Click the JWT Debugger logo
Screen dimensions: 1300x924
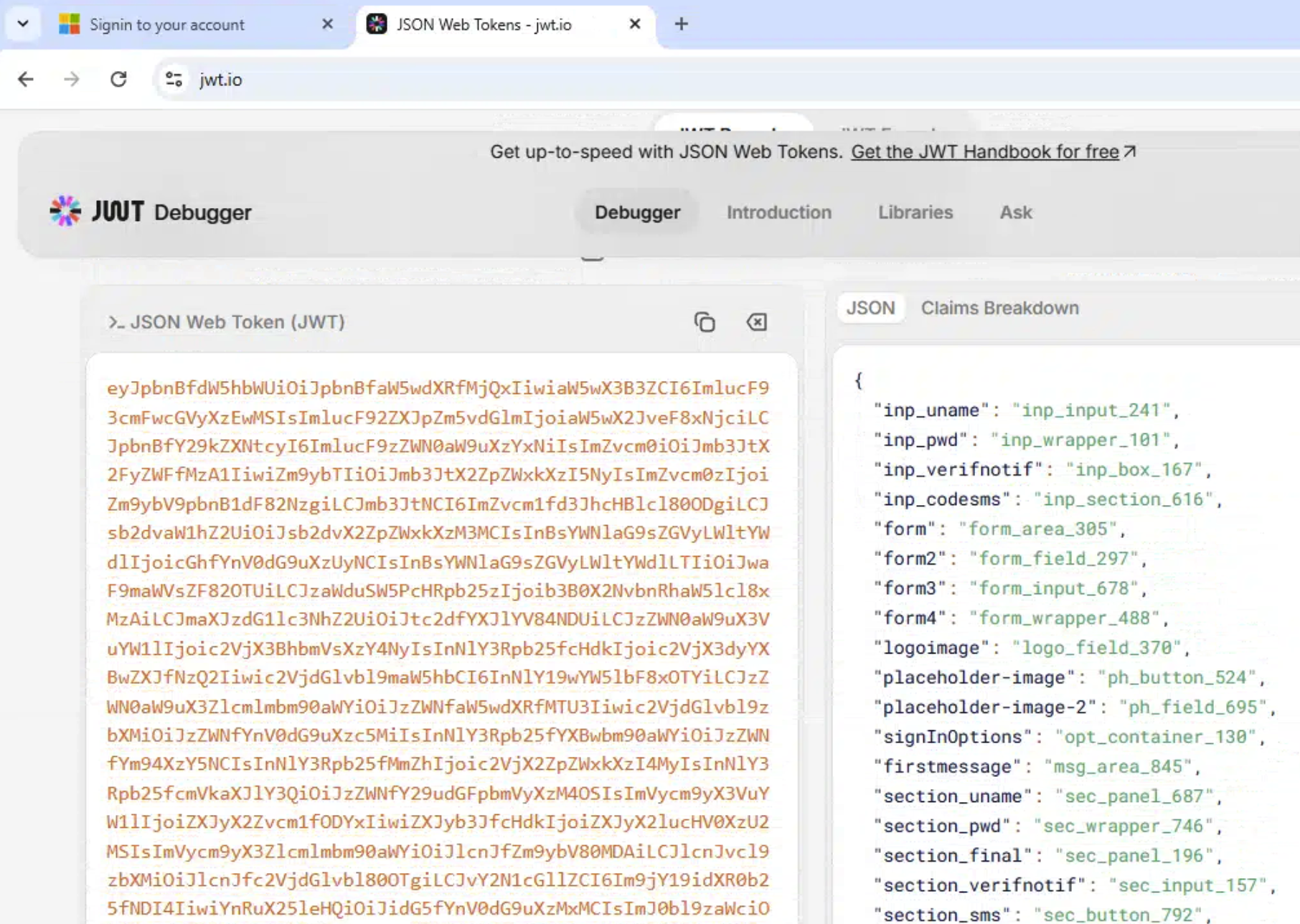151,212
